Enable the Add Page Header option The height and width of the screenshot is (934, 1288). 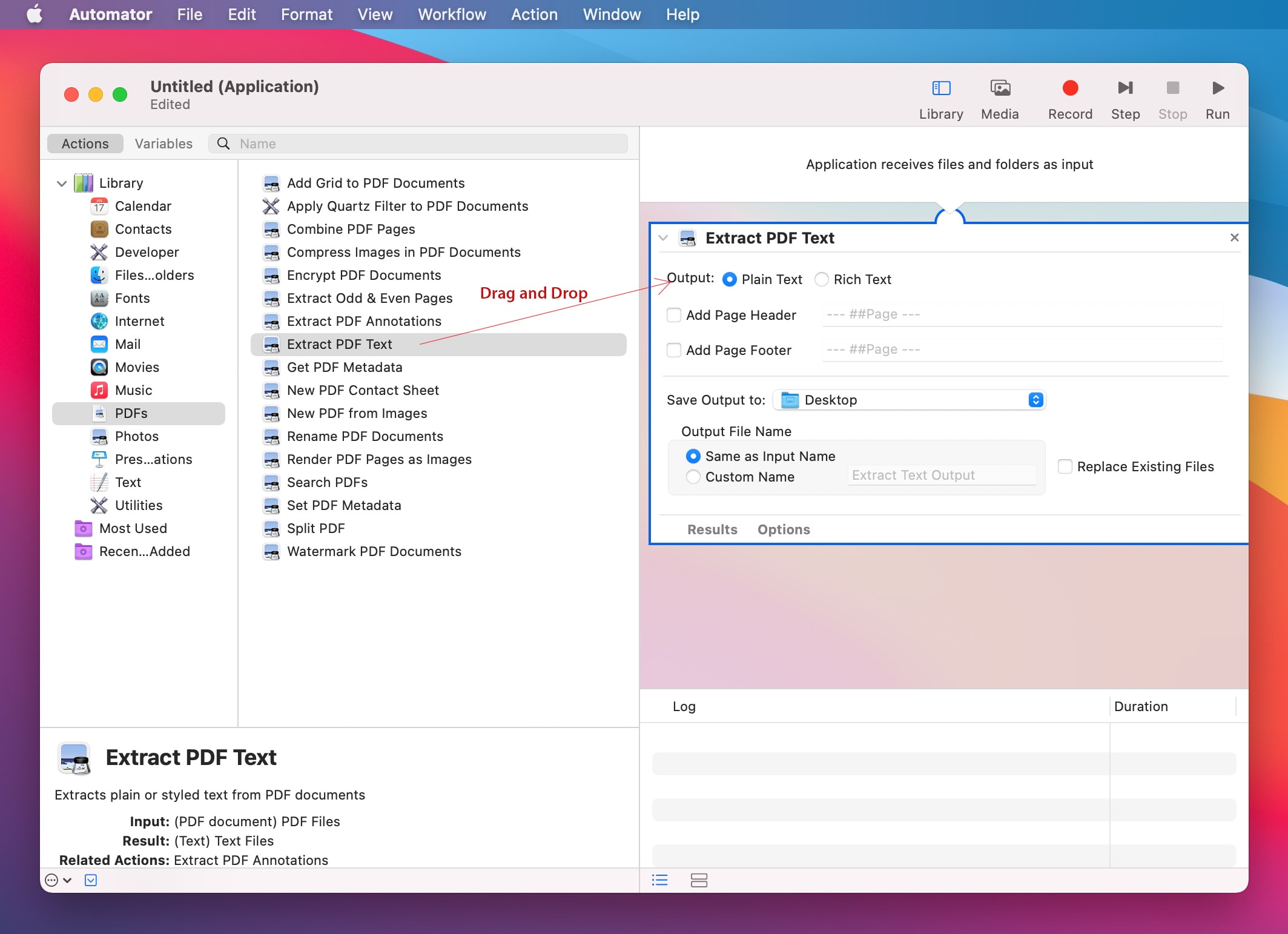point(673,315)
